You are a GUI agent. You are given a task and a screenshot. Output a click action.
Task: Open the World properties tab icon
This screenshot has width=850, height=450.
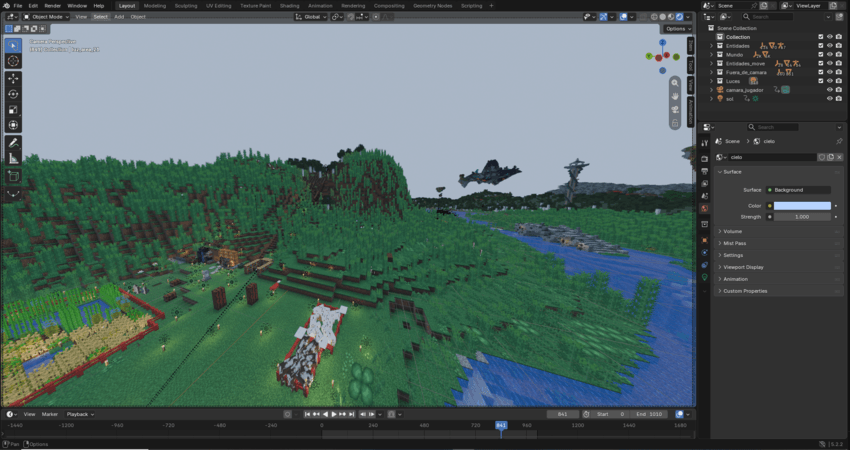[x=704, y=208]
